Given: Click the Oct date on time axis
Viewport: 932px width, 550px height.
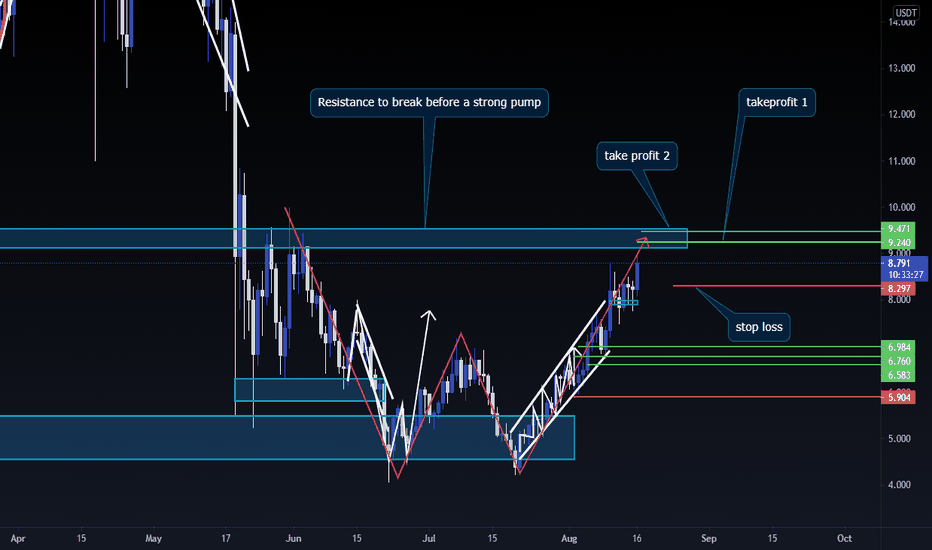Looking at the screenshot, I should tap(844, 539).
